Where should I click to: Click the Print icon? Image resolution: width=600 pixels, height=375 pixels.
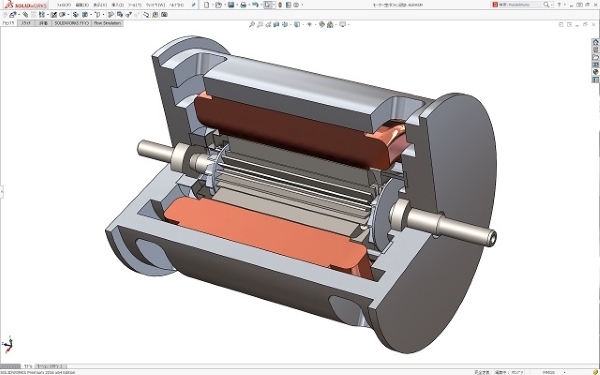pyautogui.click(x=243, y=5)
